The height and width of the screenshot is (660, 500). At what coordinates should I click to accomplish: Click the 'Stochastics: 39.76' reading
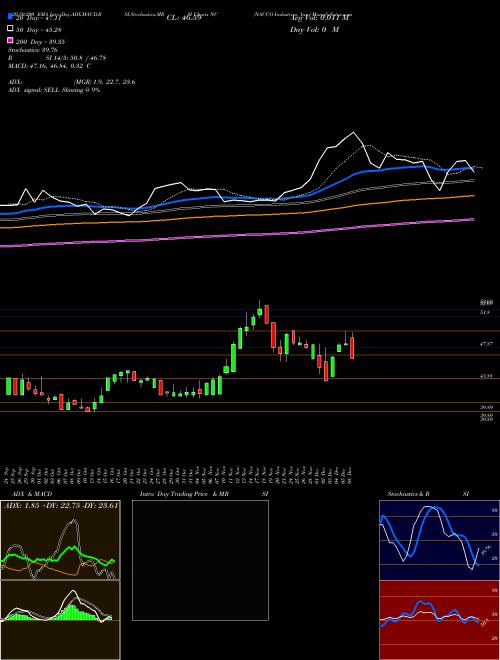(33, 50)
